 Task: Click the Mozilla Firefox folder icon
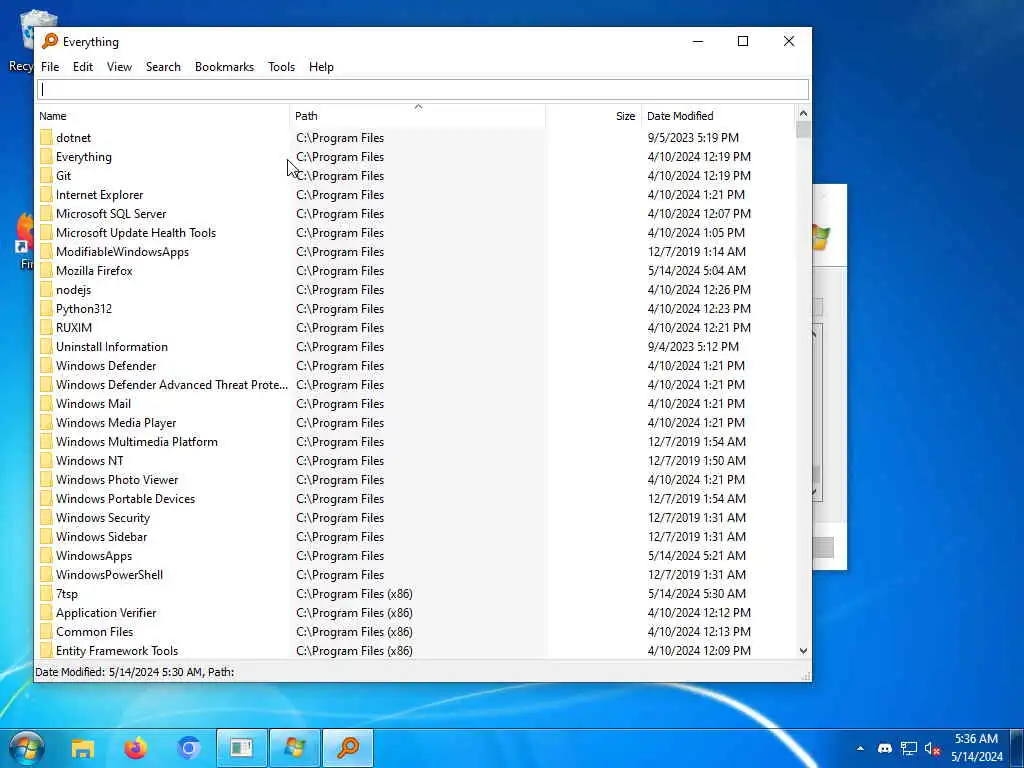[46, 270]
